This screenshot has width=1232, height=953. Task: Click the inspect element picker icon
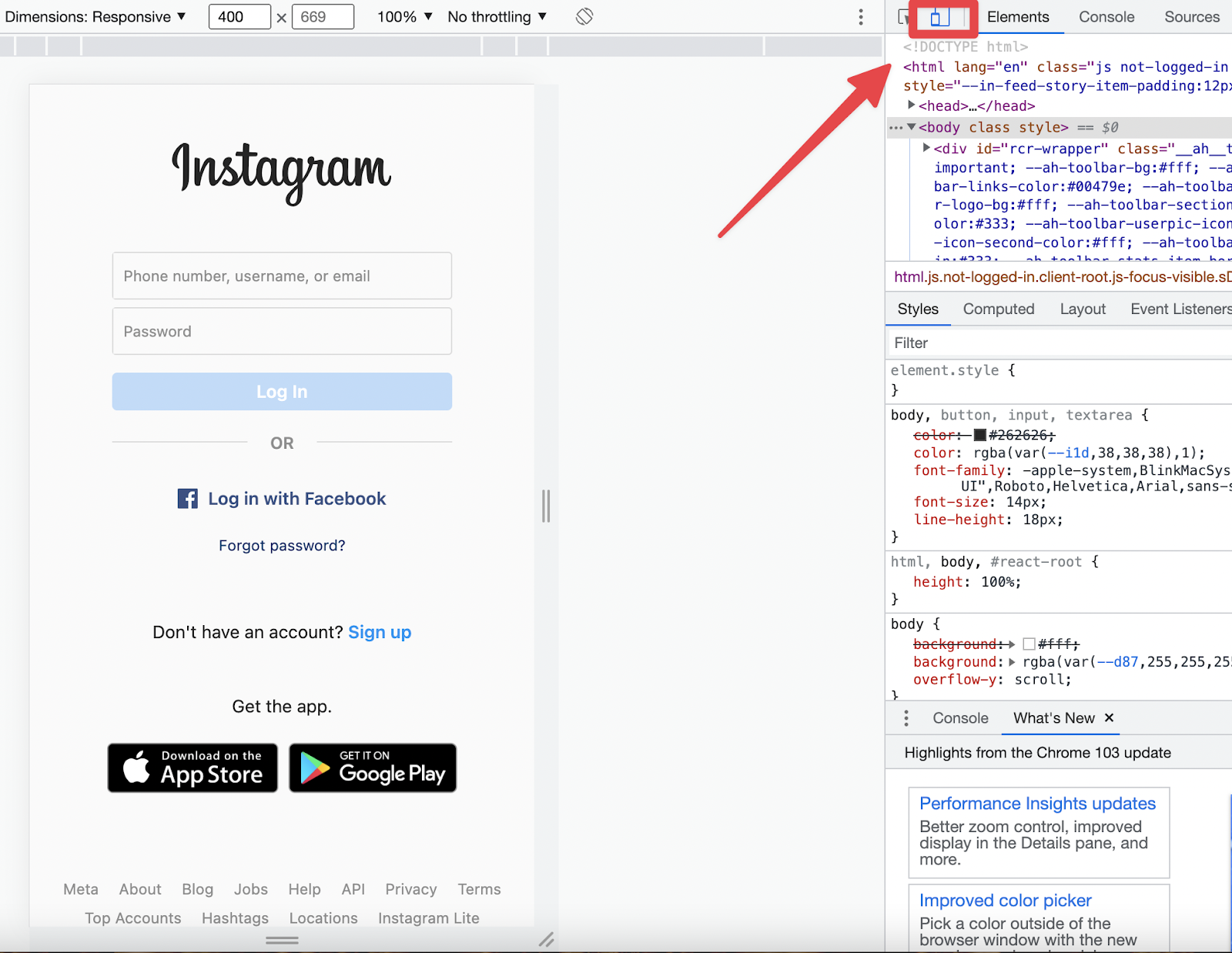pos(904,17)
